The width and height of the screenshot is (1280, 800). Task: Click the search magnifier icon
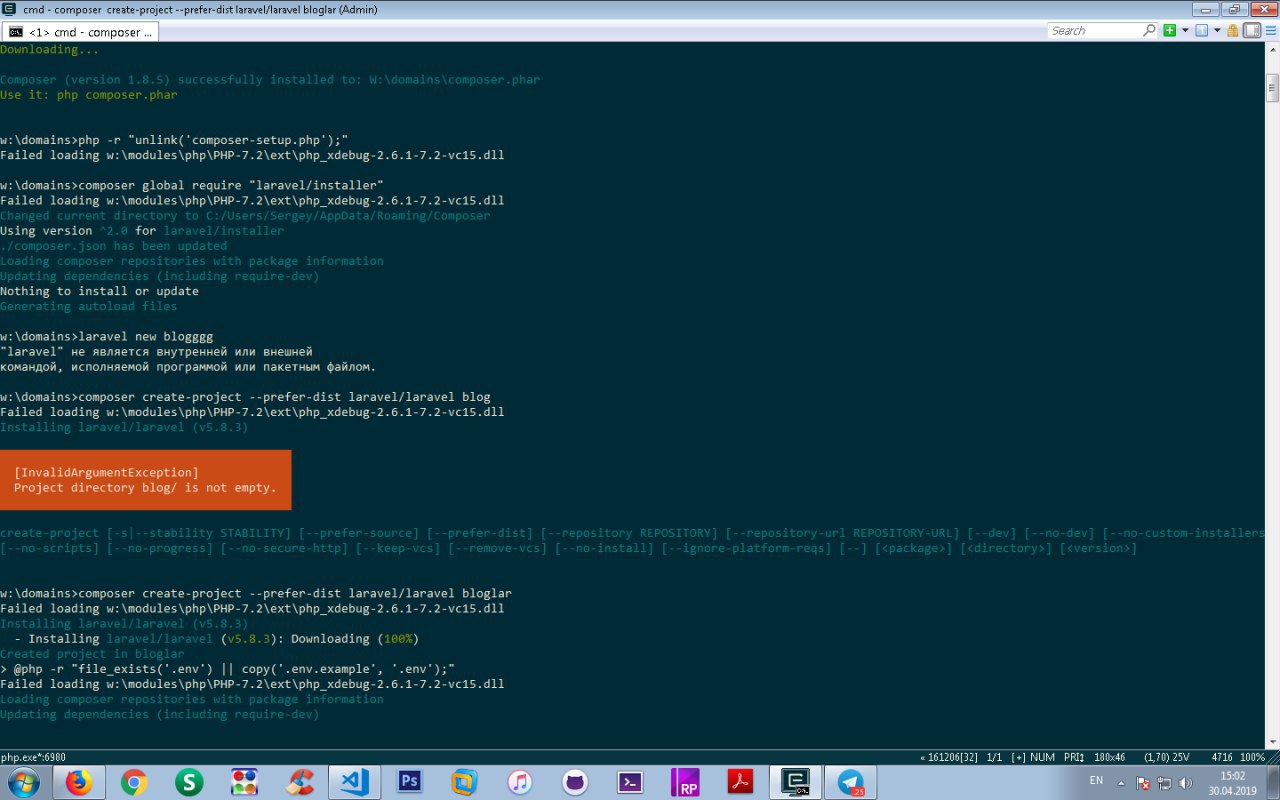[x=1149, y=30]
